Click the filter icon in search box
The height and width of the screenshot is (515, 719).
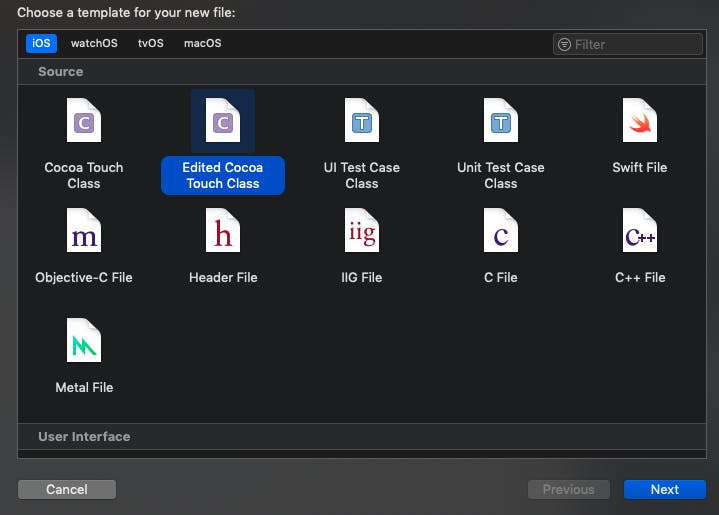click(564, 44)
